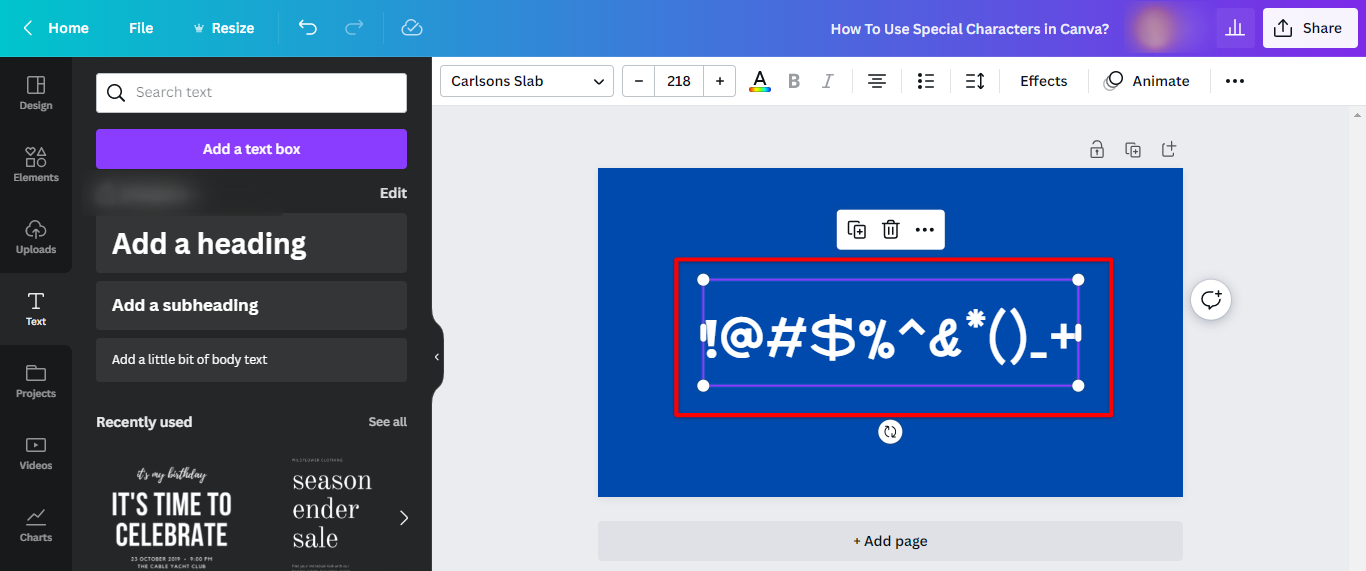Open the Carlsons Slab font dropdown
1366x571 pixels.
click(x=527, y=81)
